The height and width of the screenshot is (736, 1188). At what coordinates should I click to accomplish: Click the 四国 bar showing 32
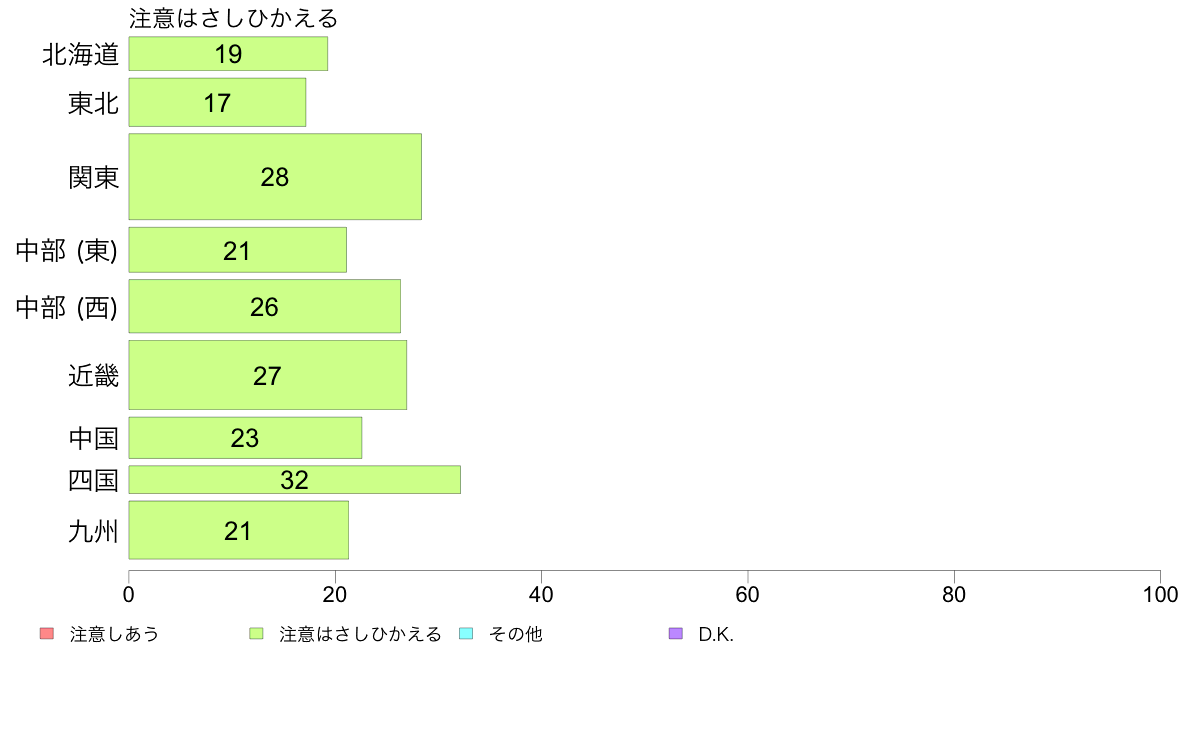click(x=295, y=480)
